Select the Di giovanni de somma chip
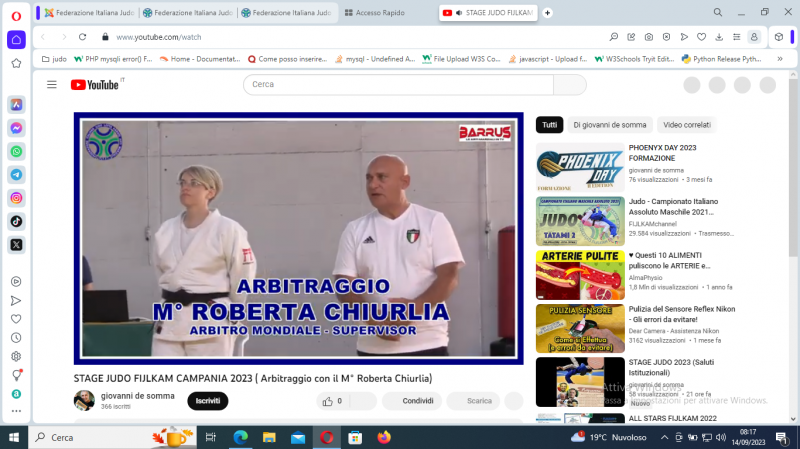800x449 pixels. point(610,125)
